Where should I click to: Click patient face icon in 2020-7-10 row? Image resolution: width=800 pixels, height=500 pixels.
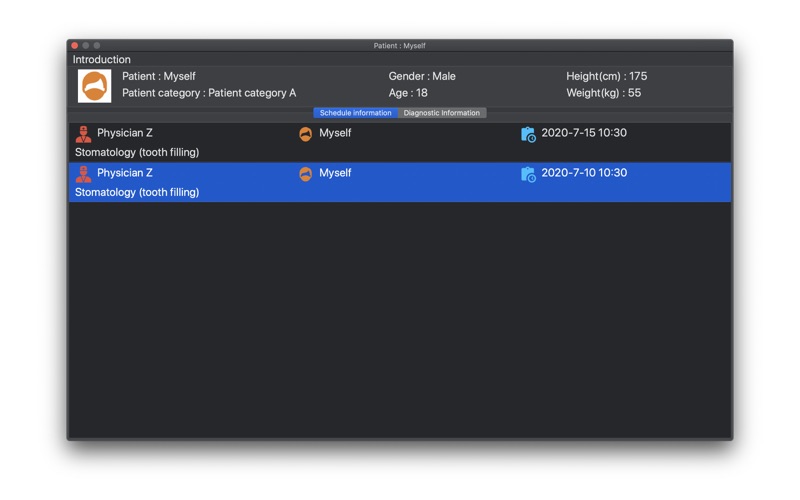pos(306,174)
